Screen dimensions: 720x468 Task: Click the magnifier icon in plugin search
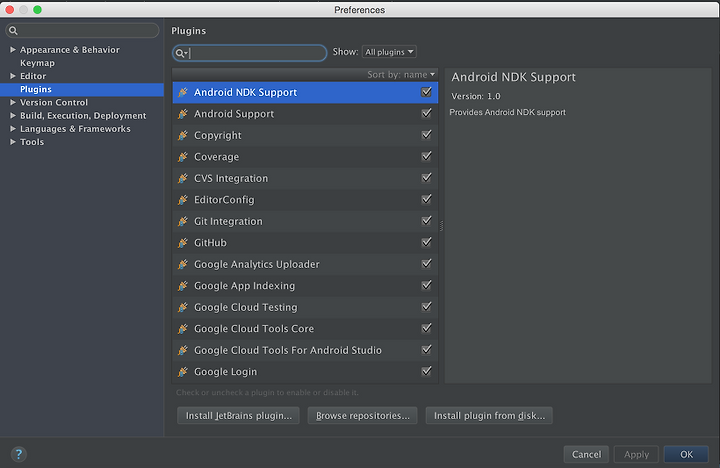tap(181, 53)
